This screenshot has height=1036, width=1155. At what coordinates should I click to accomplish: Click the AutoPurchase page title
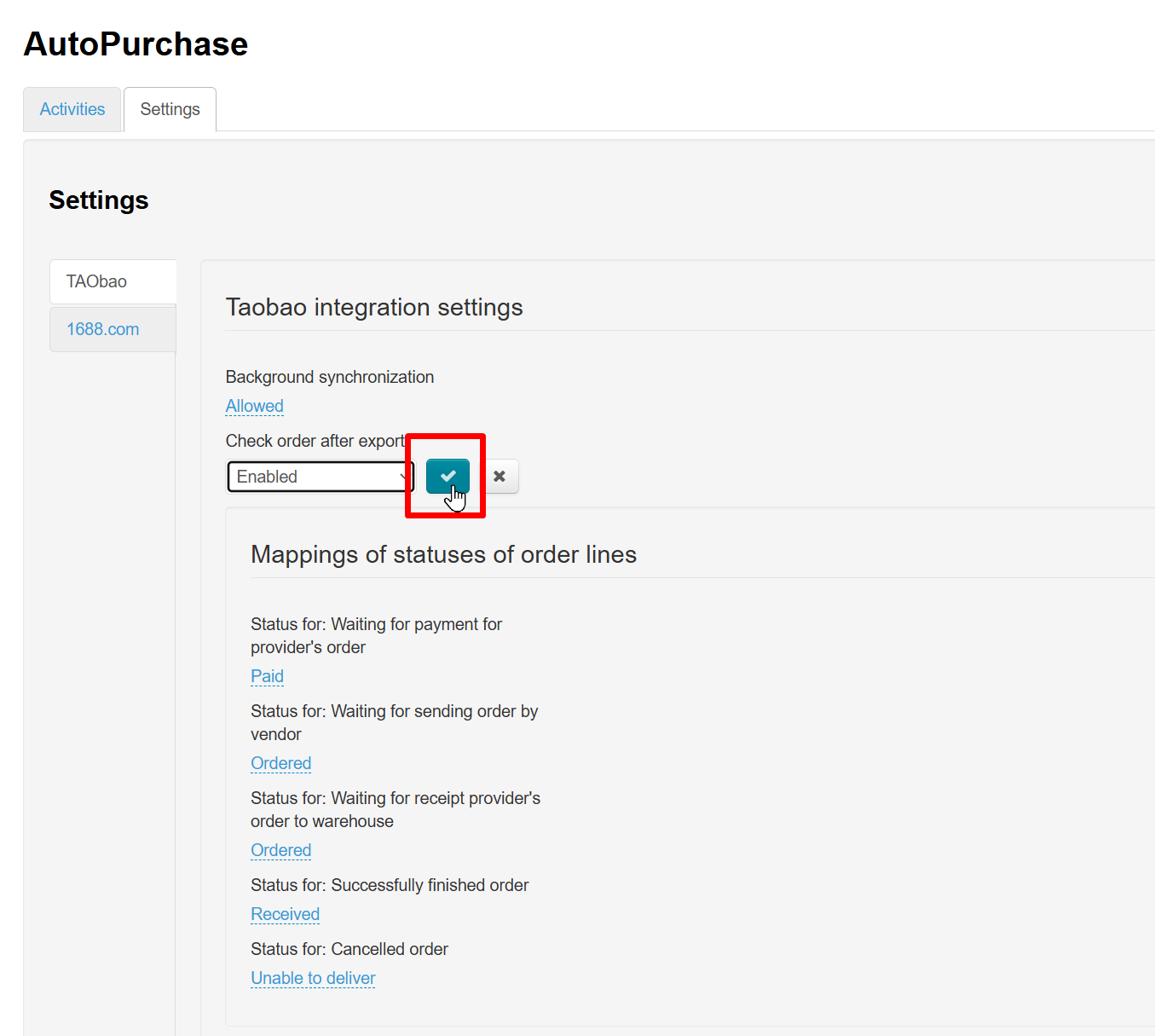(136, 44)
